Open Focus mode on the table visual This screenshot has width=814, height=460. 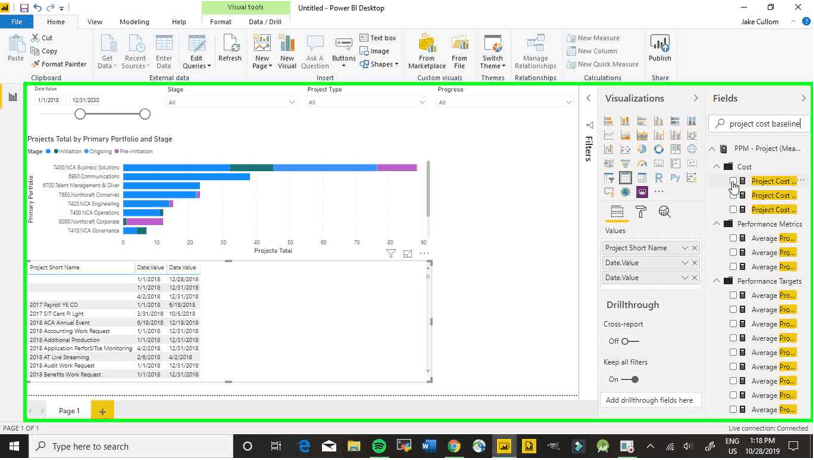(x=408, y=253)
